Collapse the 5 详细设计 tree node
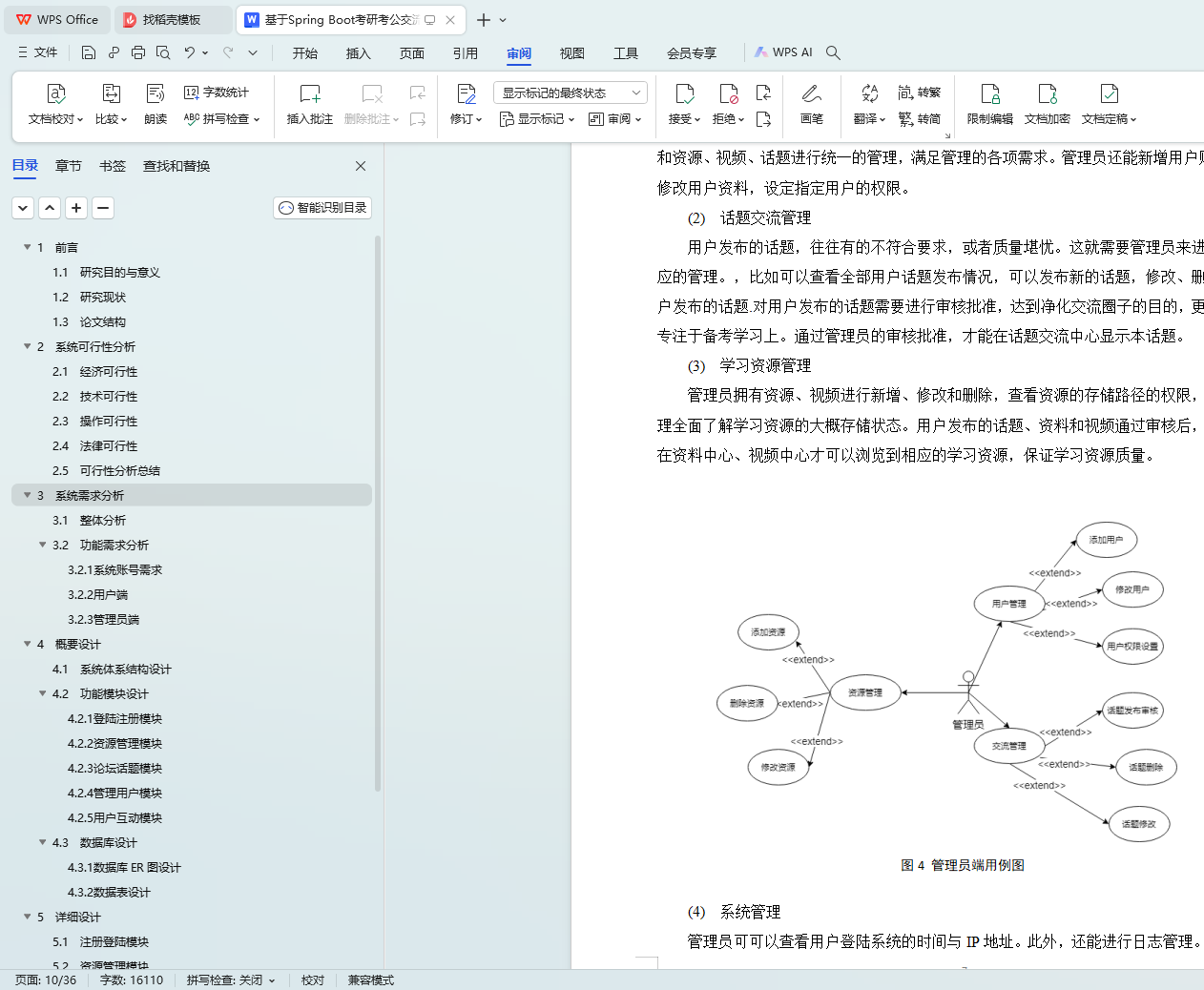Screen dimensions: 1204x990 pos(28,917)
